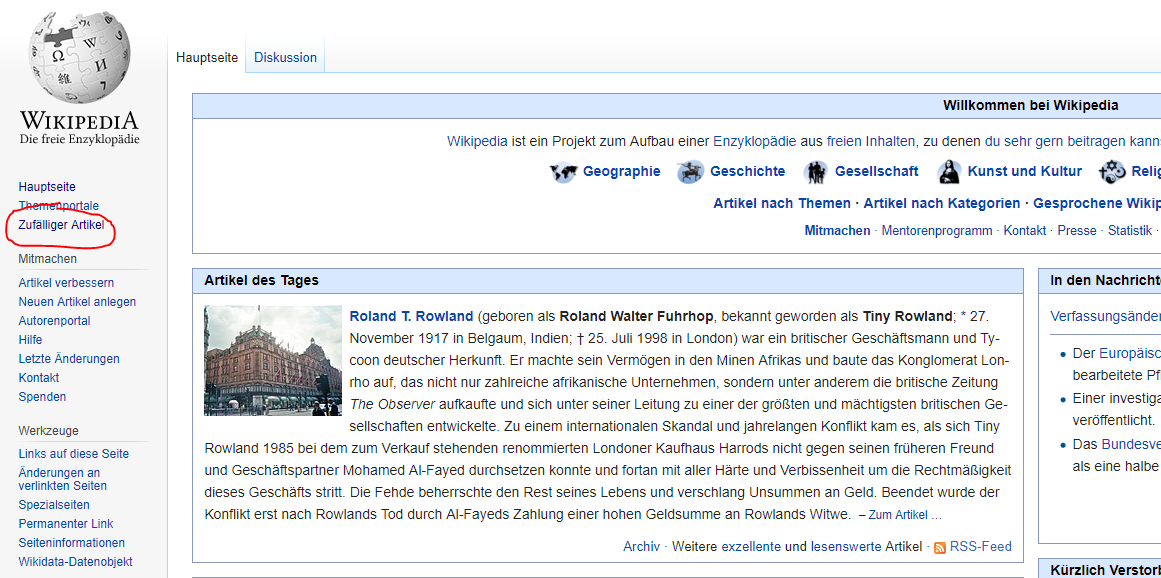Click the Enzyklopädie link
This screenshot has height=578, width=1161.
point(755,141)
